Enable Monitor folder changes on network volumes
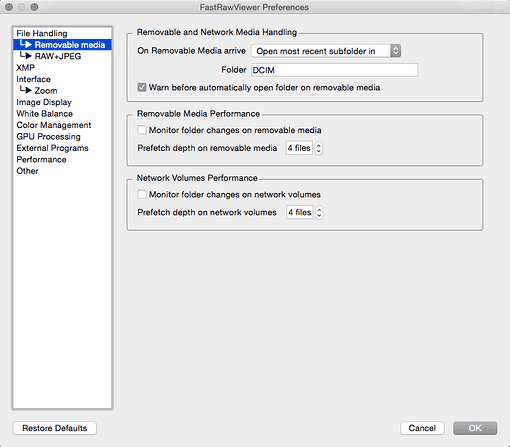The image size is (510, 447). click(142, 194)
